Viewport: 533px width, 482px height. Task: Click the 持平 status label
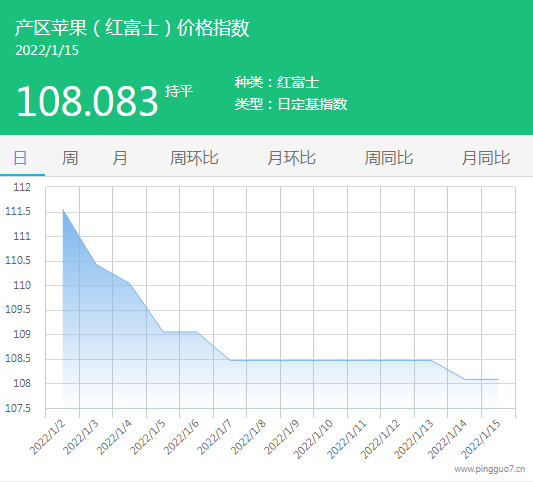point(179,91)
